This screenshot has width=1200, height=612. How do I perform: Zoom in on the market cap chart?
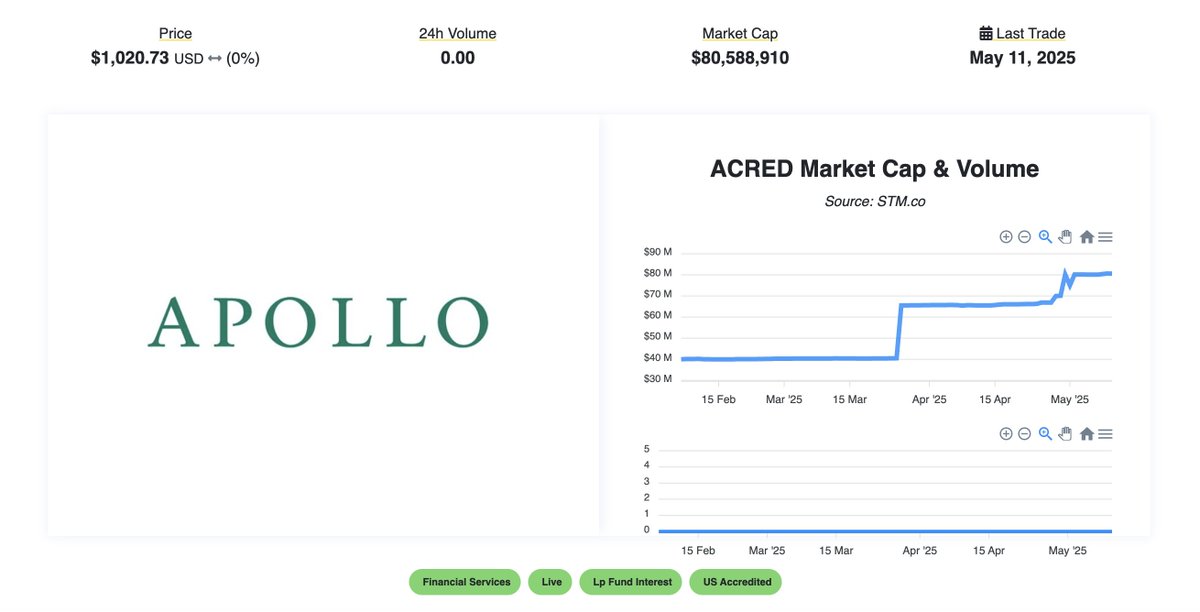[x=1006, y=237]
